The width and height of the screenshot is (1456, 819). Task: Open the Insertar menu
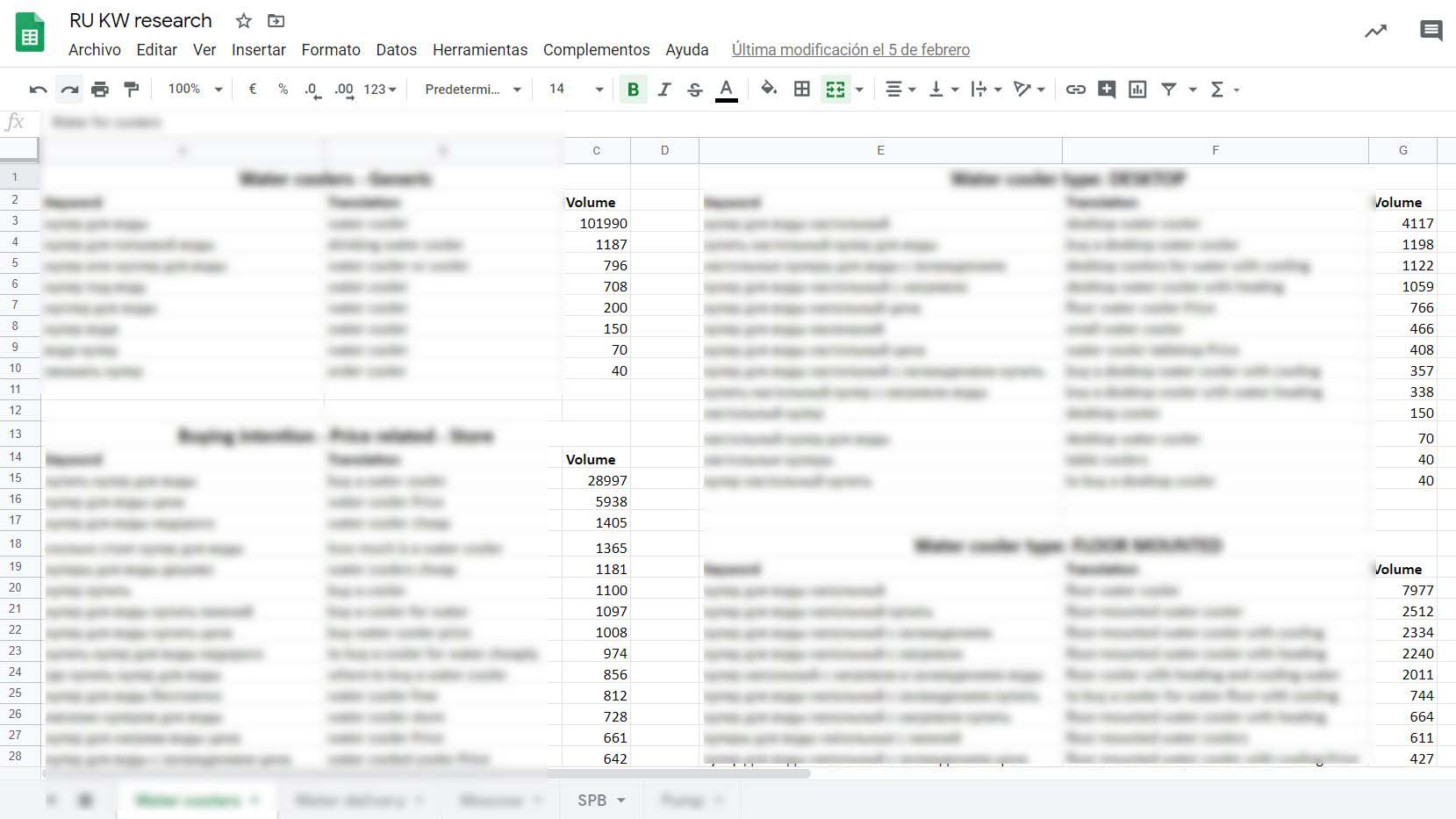click(x=259, y=50)
